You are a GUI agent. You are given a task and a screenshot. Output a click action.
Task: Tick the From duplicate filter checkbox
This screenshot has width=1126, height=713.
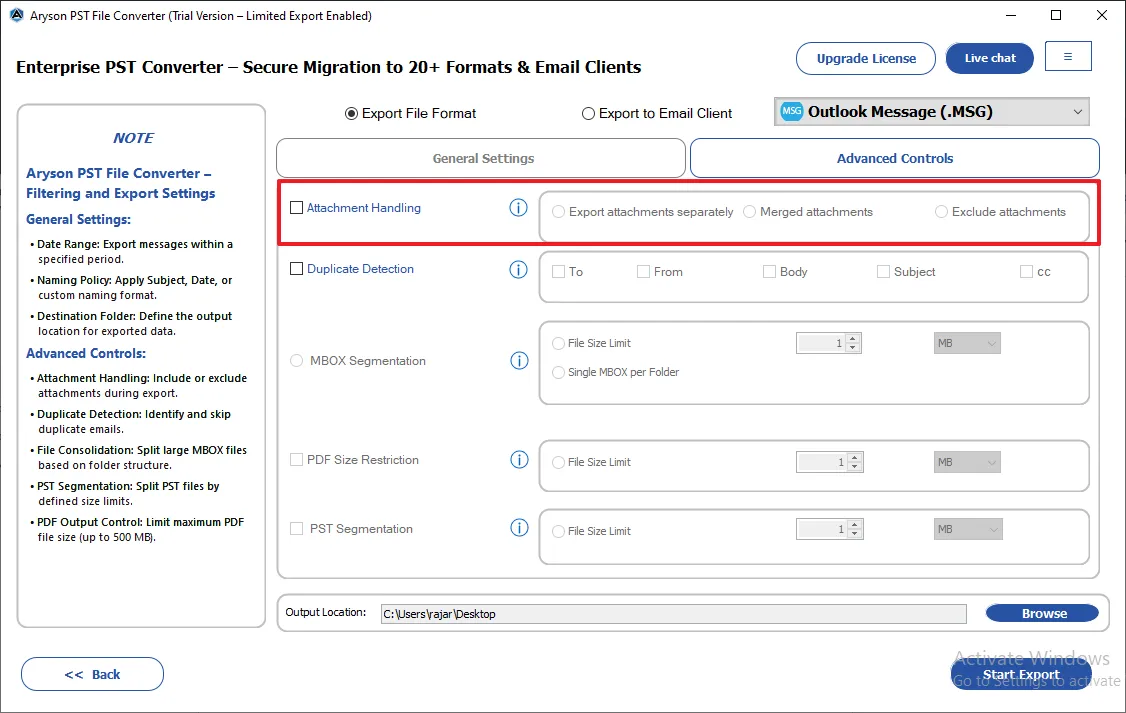pos(643,271)
